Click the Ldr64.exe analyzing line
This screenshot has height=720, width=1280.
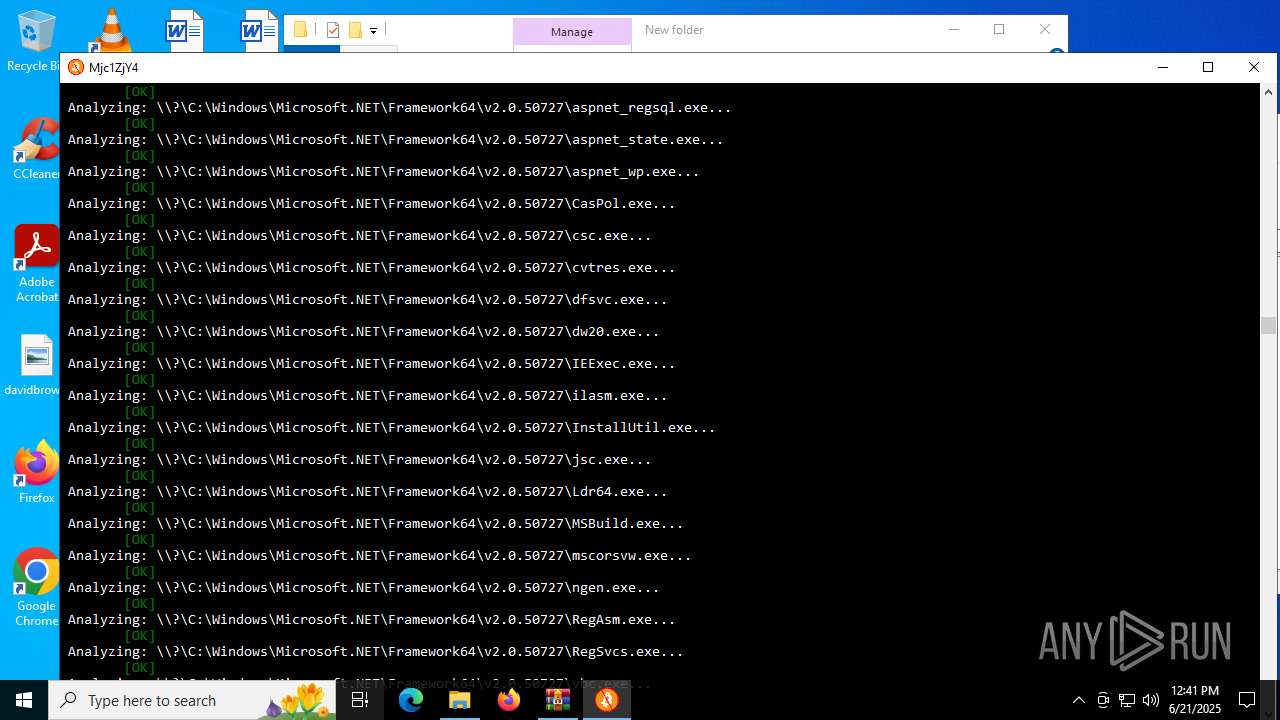pyautogui.click(x=367, y=491)
